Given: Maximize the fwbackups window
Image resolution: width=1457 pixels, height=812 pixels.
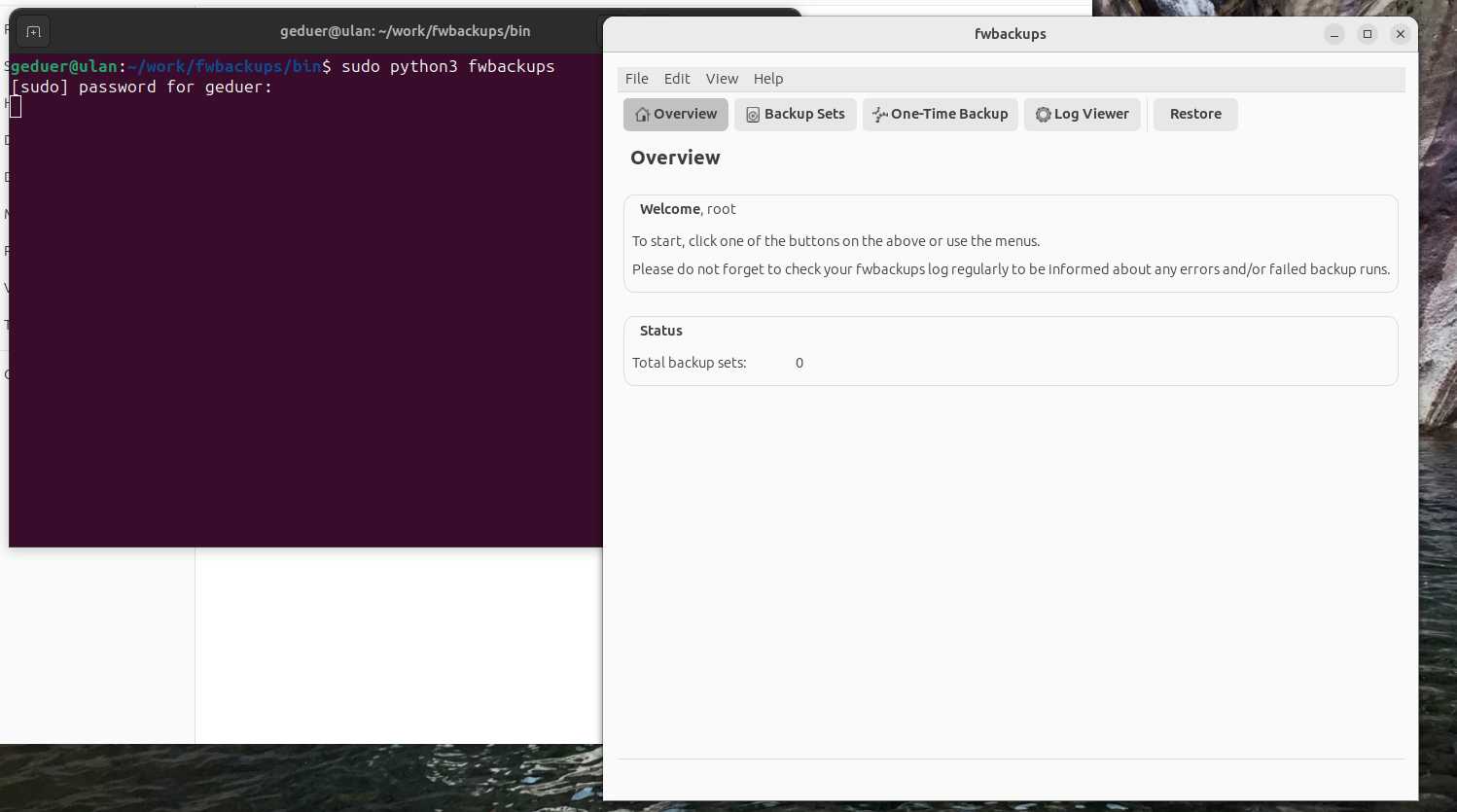Looking at the screenshot, I should click(1368, 34).
